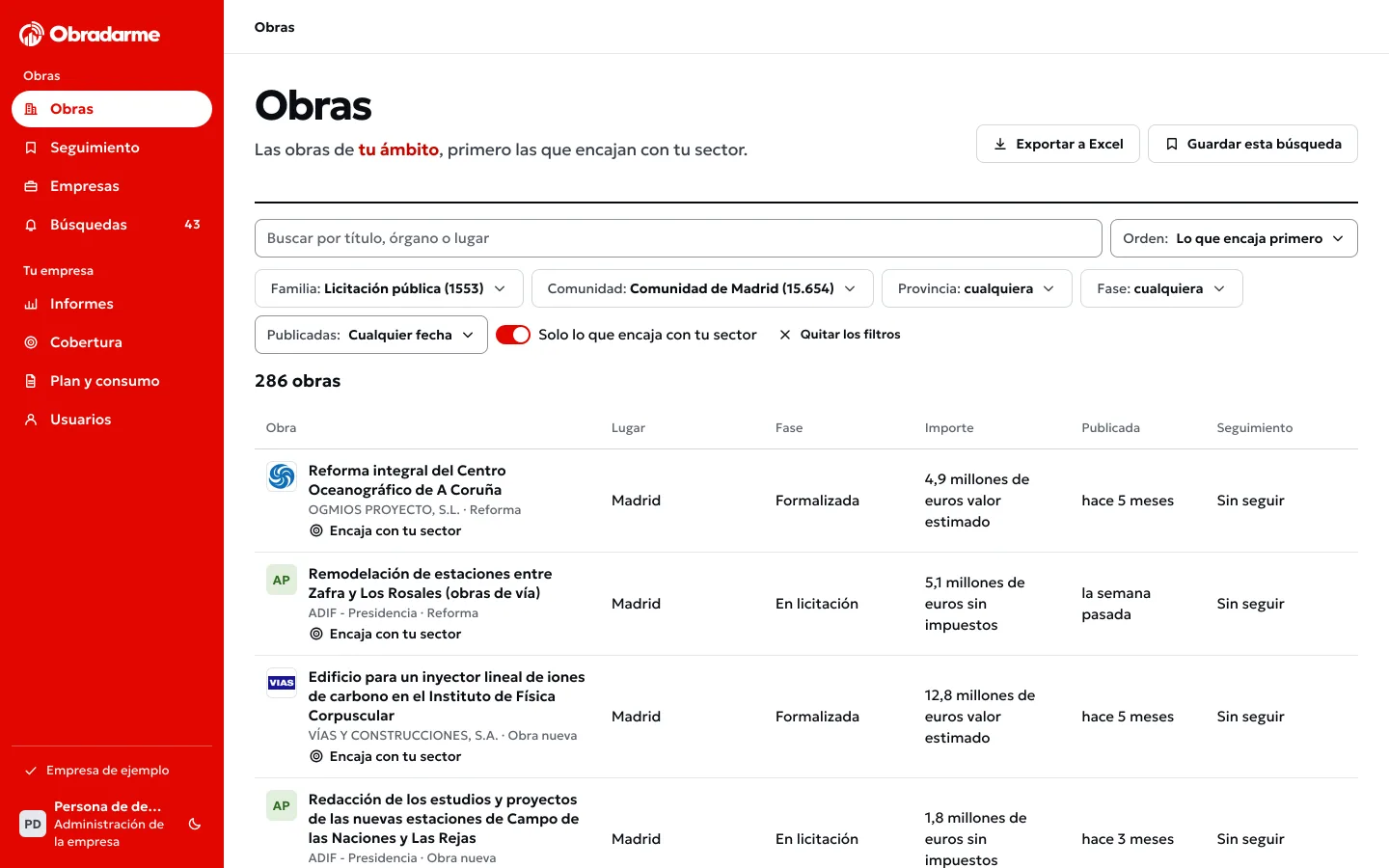Click Empresa de ejemplo selector
Screen dimensions: 1389x868
[x=112, y=771]
